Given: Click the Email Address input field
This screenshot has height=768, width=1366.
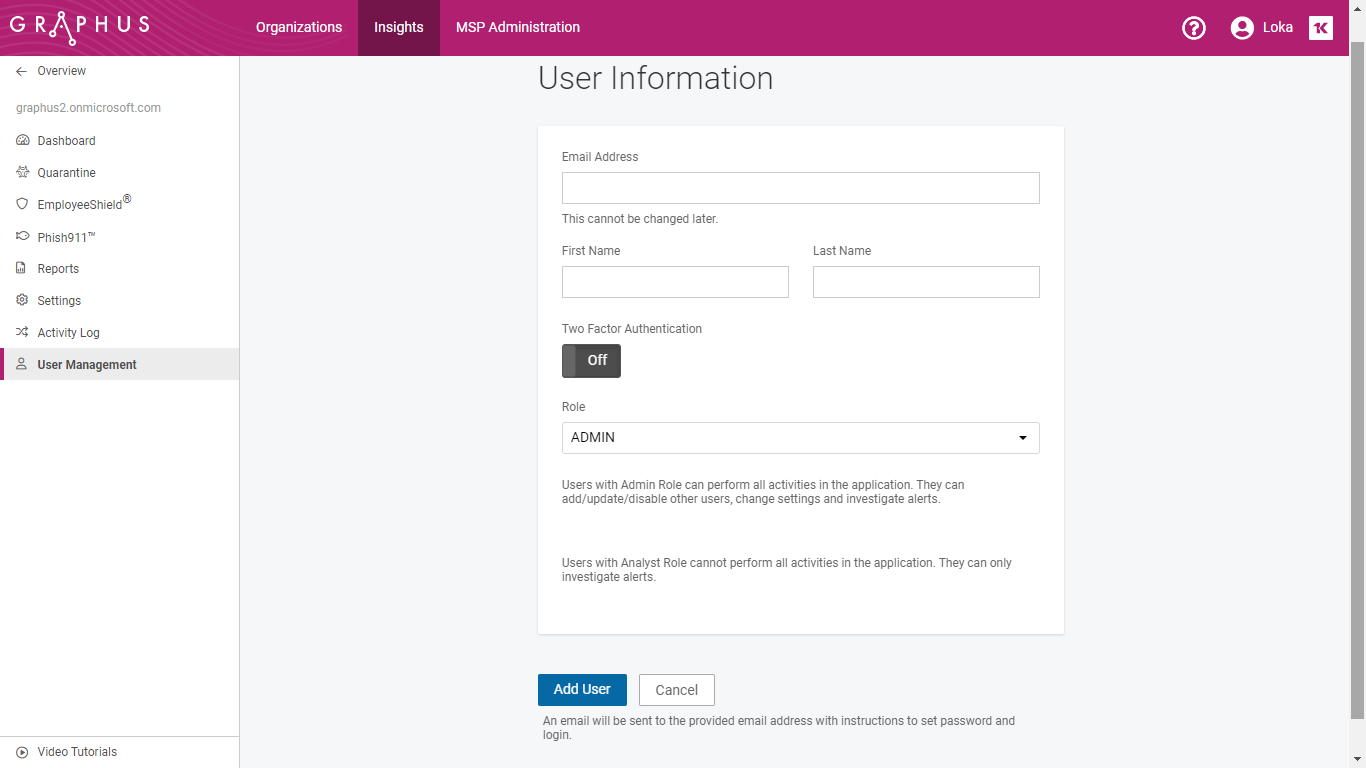Looking at the screenshot, I should click(800, 188).
